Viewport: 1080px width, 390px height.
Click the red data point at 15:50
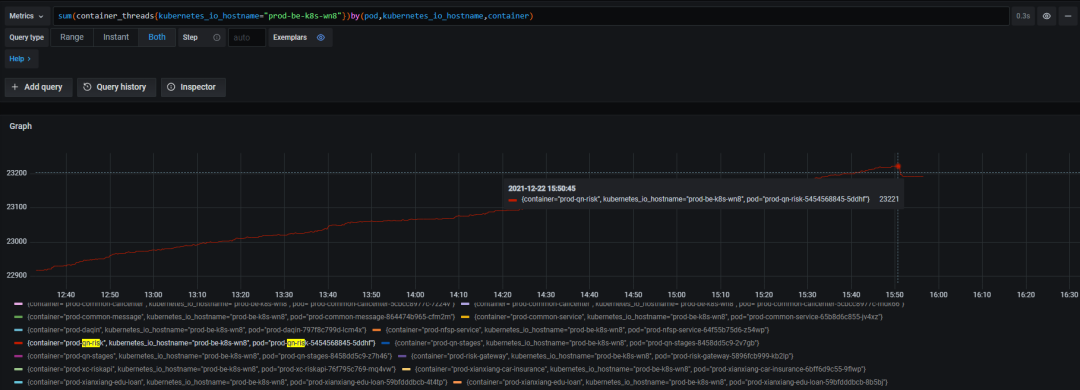pyautogui.click(x=897, y=165)
